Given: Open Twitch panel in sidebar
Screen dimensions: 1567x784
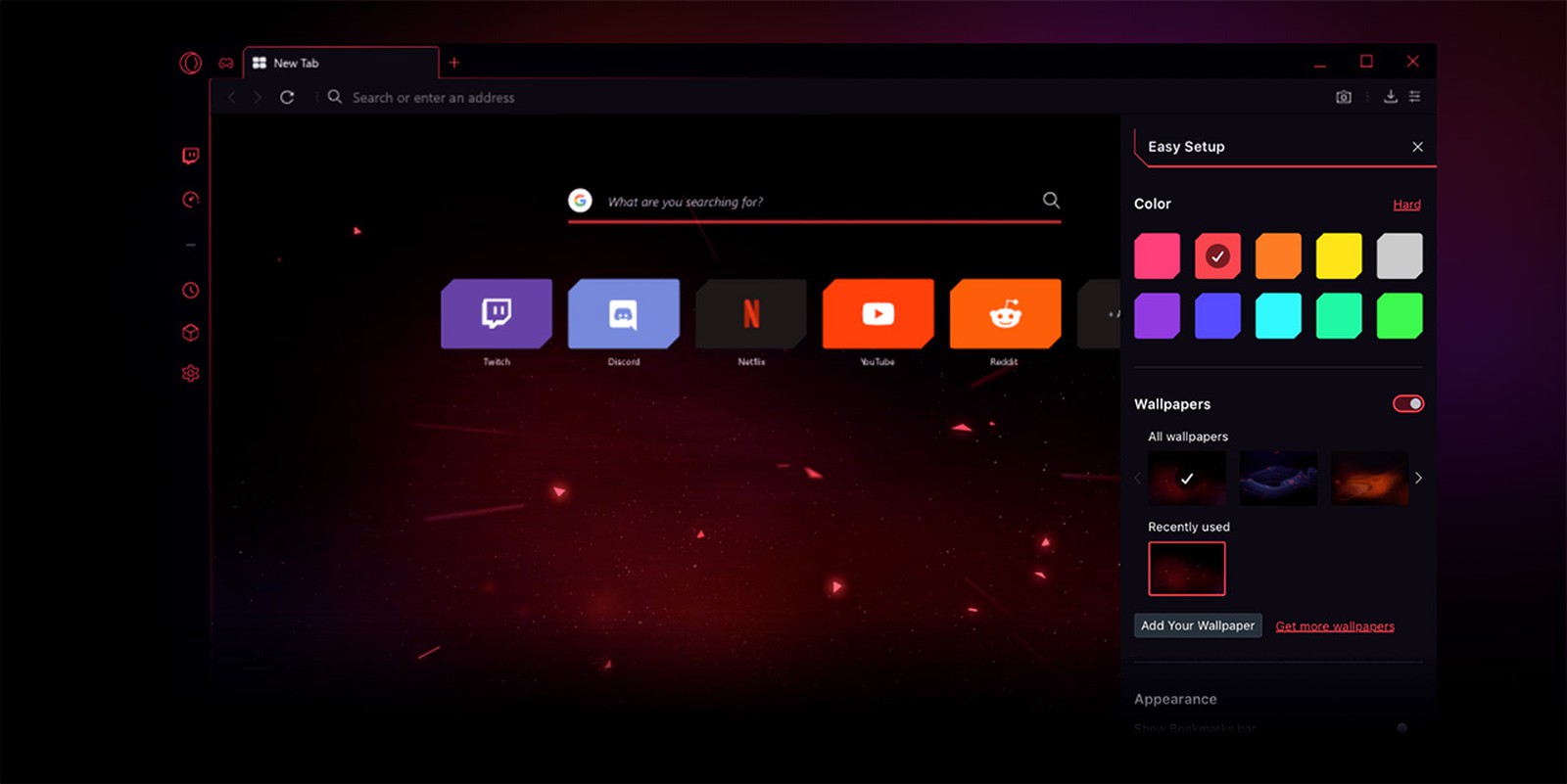Looking at the screenshot, I should (191, 156).
